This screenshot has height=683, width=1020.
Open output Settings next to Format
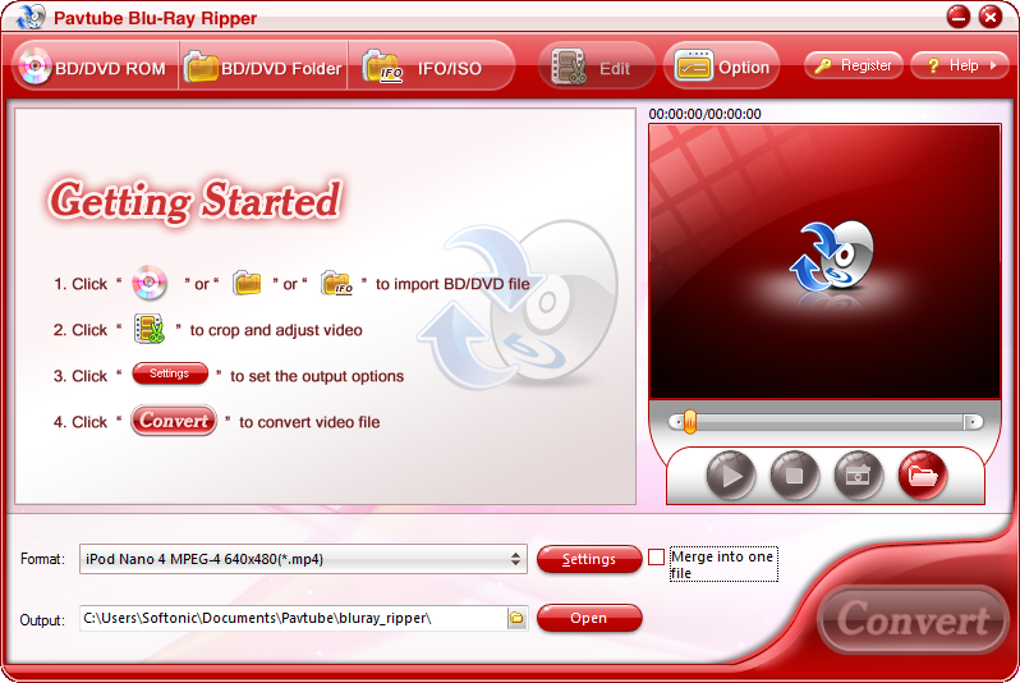589,559
